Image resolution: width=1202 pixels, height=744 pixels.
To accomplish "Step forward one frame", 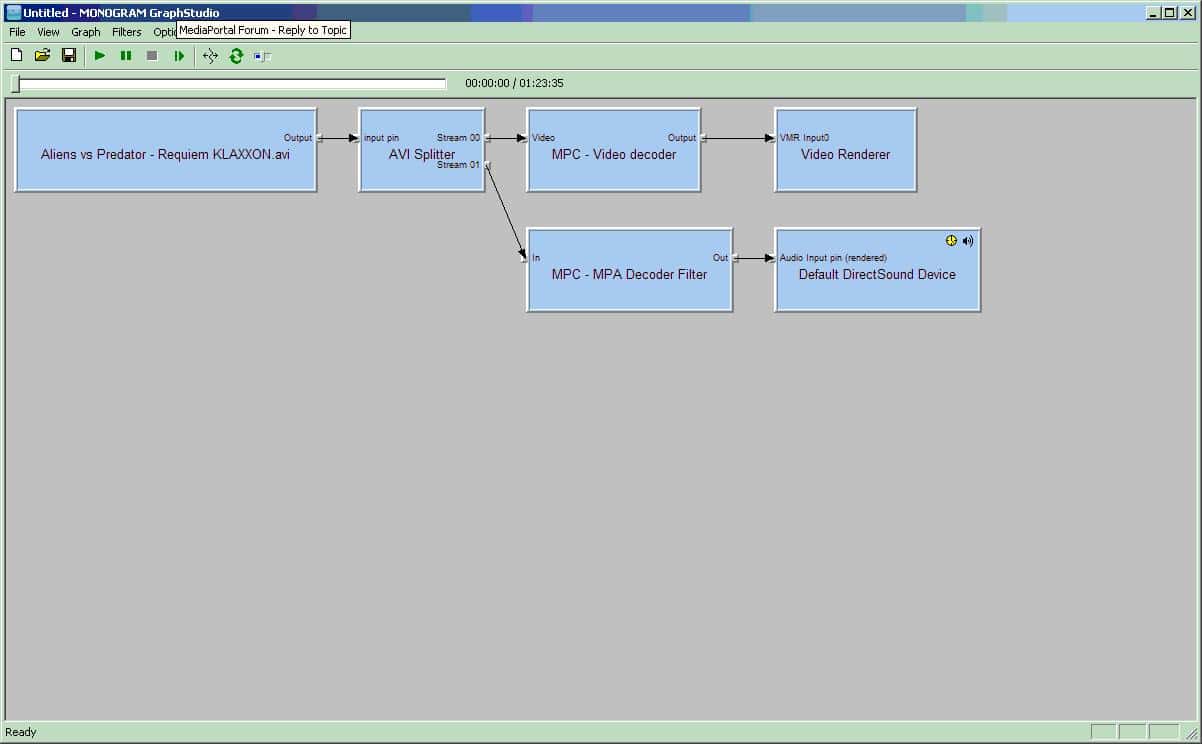I will (179, 56).
